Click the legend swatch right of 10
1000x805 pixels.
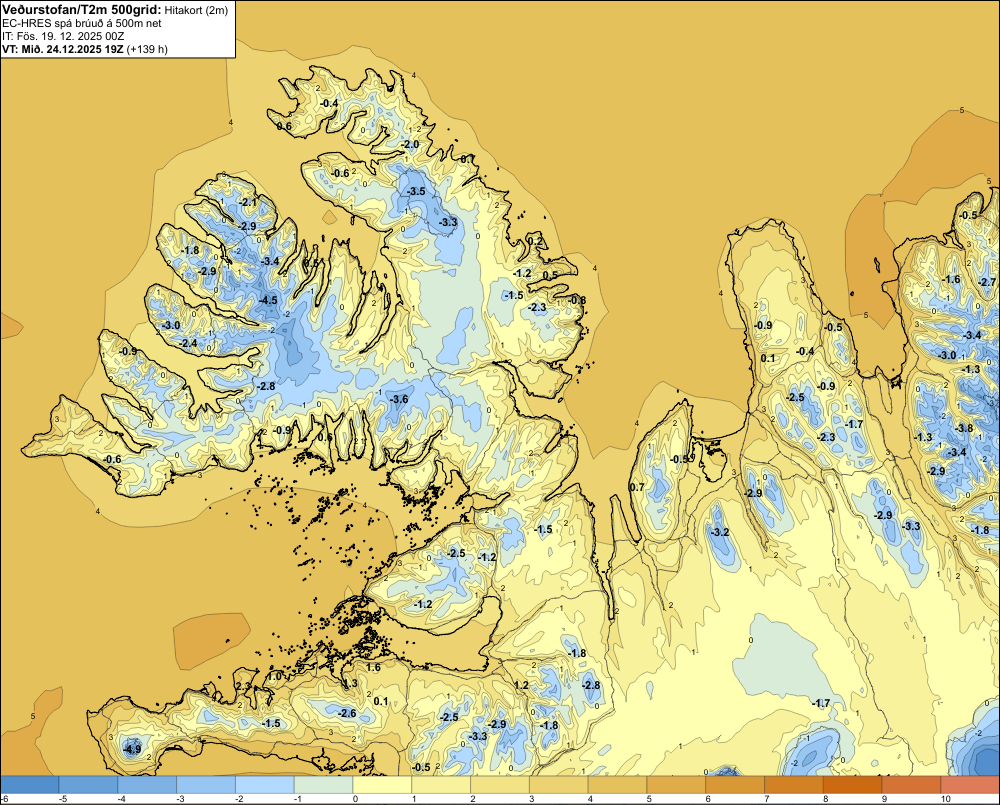pyautogui.click(x=970, y=785)
